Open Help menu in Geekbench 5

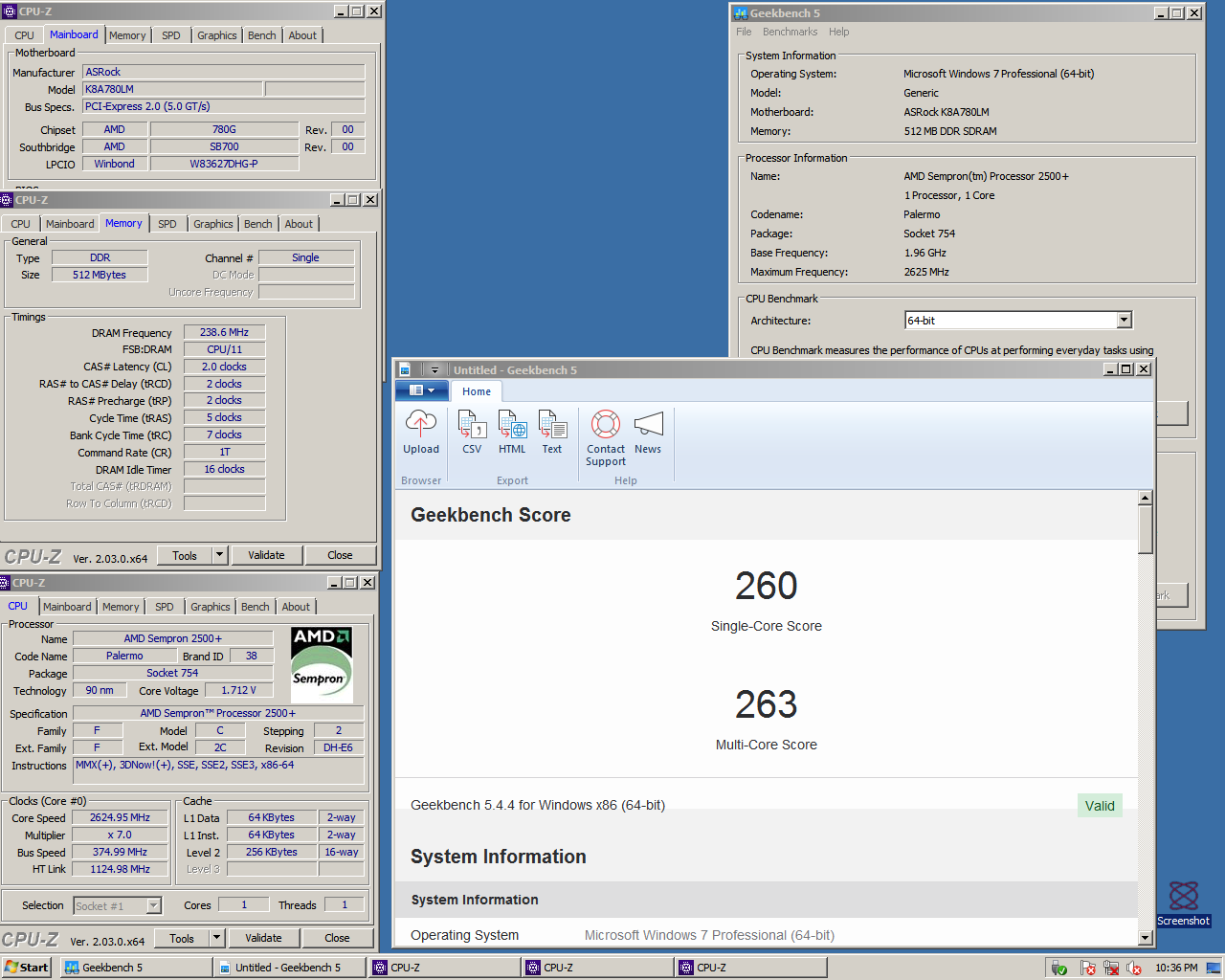point(838,32)
